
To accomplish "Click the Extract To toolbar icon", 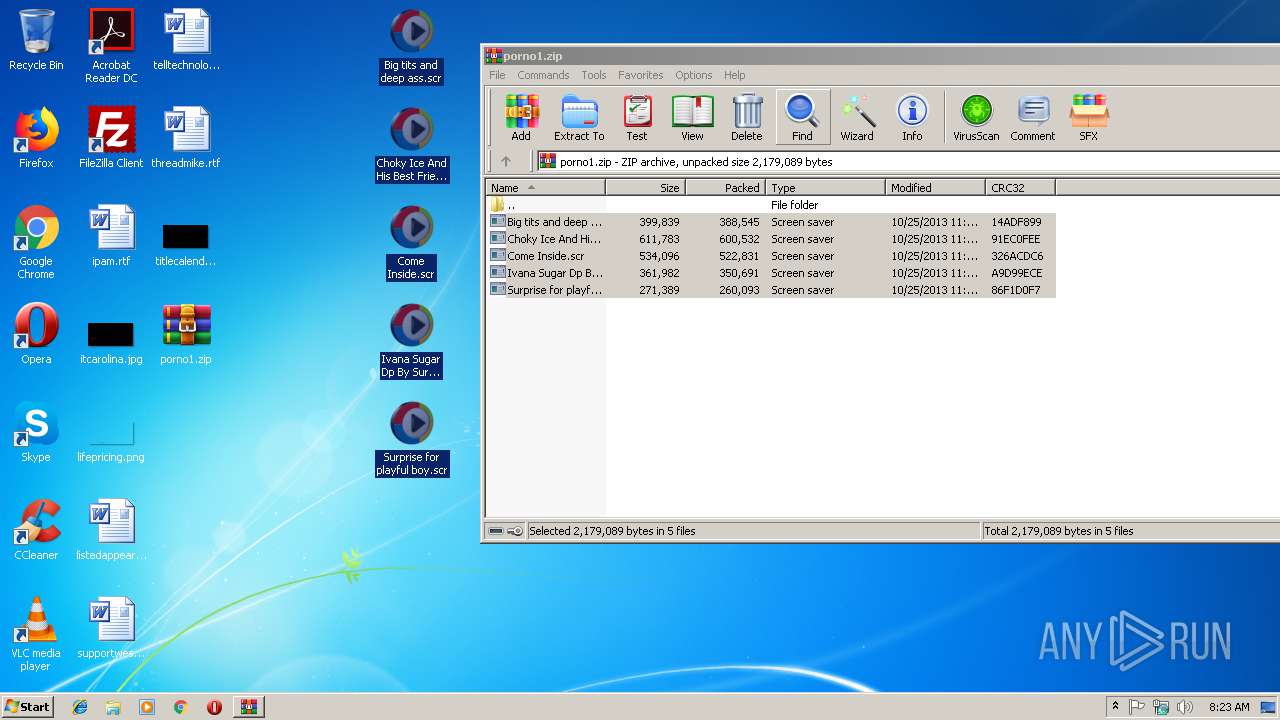I will tap(579, 118).
